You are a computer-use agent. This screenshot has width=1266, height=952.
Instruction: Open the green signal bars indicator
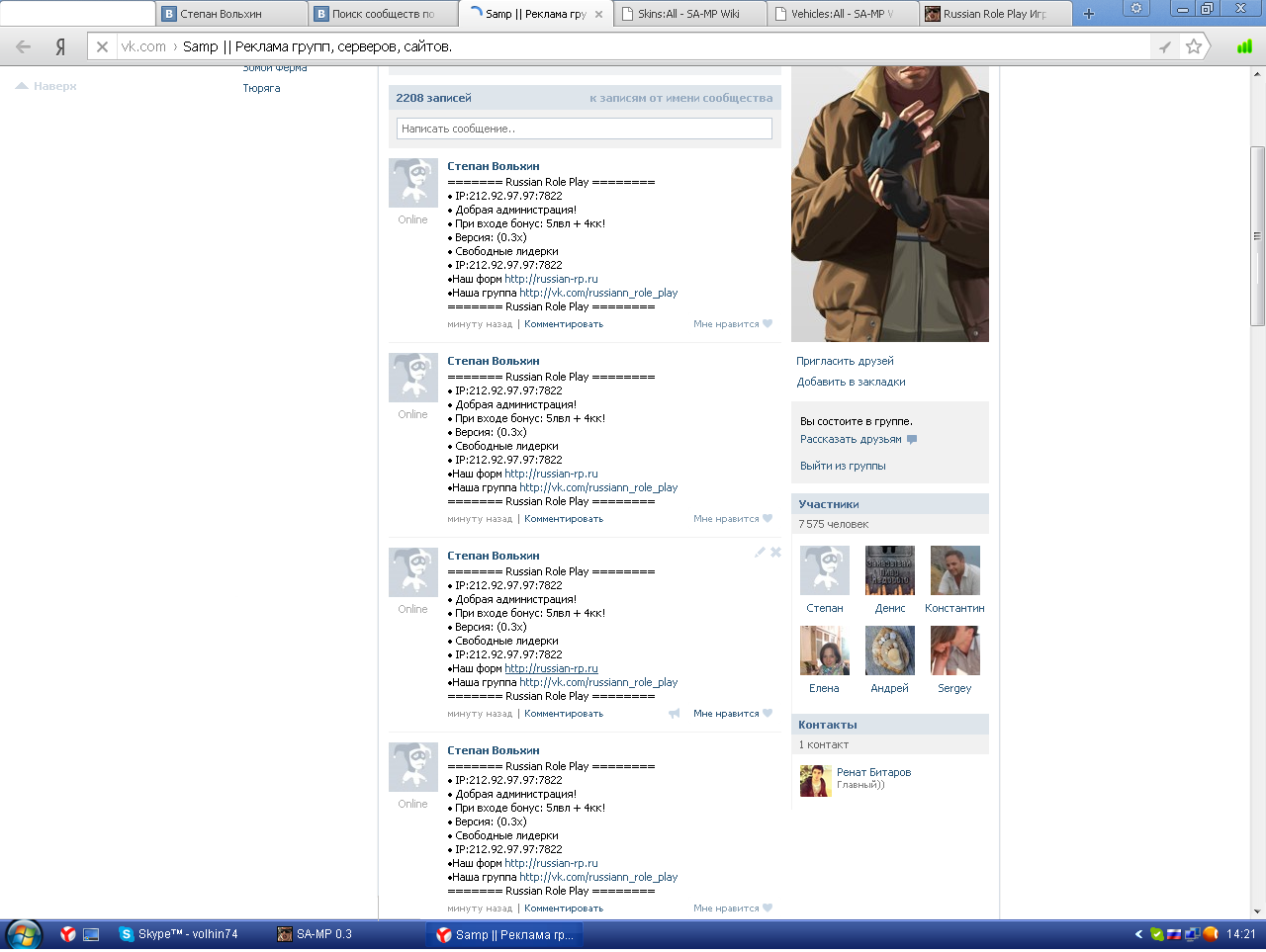pyautogui.click(x=1244, y=46)
